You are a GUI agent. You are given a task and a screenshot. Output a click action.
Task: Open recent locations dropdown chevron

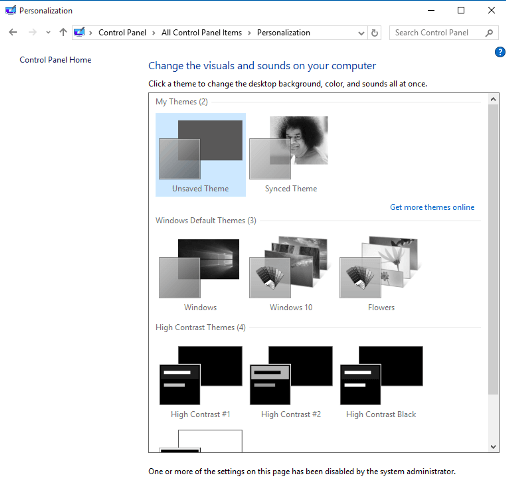(x=48, y=32)
